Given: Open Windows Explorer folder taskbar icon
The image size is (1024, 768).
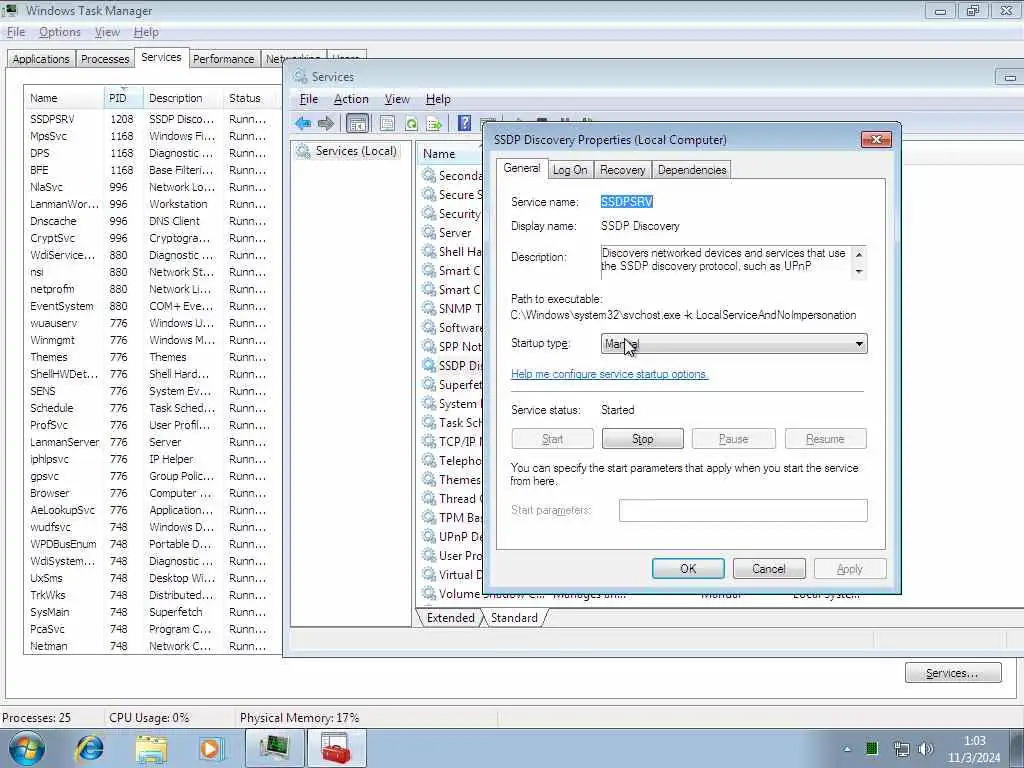Looking at the screenshot, I should pos(151,748).
